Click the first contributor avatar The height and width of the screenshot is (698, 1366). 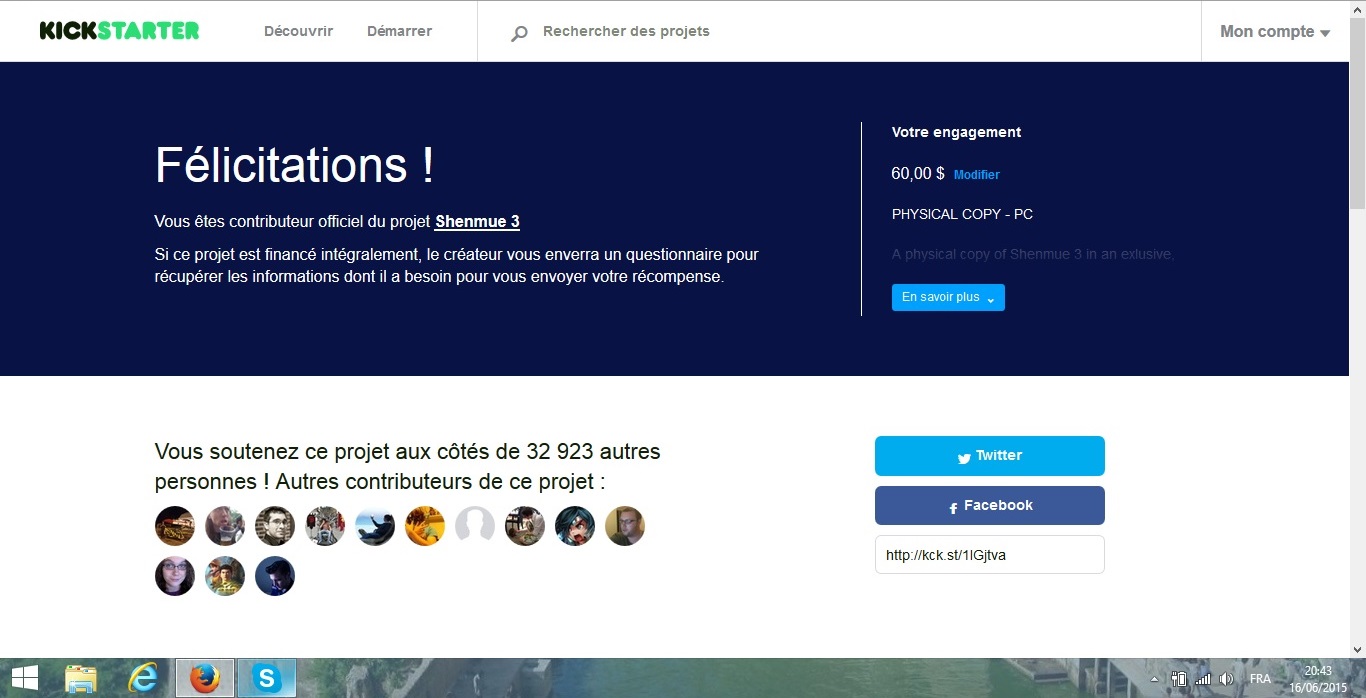click(175, 526)
